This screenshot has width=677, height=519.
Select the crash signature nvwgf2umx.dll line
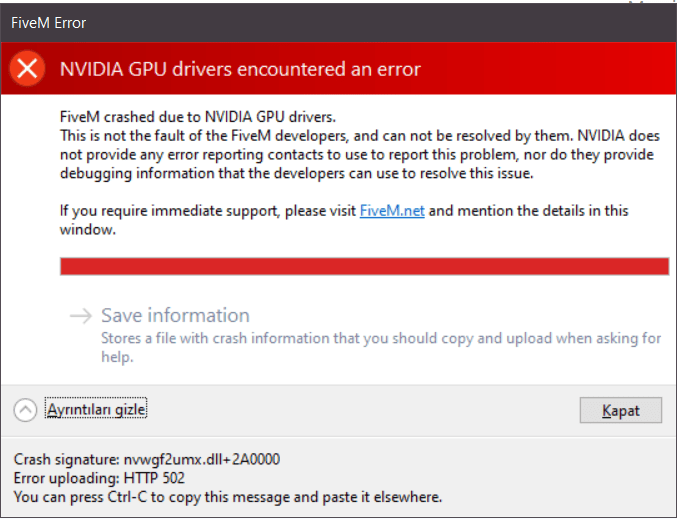147,460
